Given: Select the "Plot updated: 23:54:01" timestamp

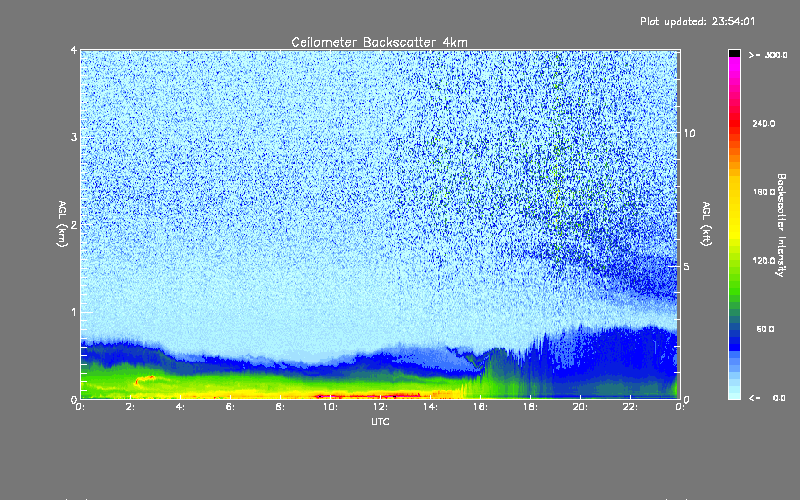Looking at the screenshot, I should 697,21.
